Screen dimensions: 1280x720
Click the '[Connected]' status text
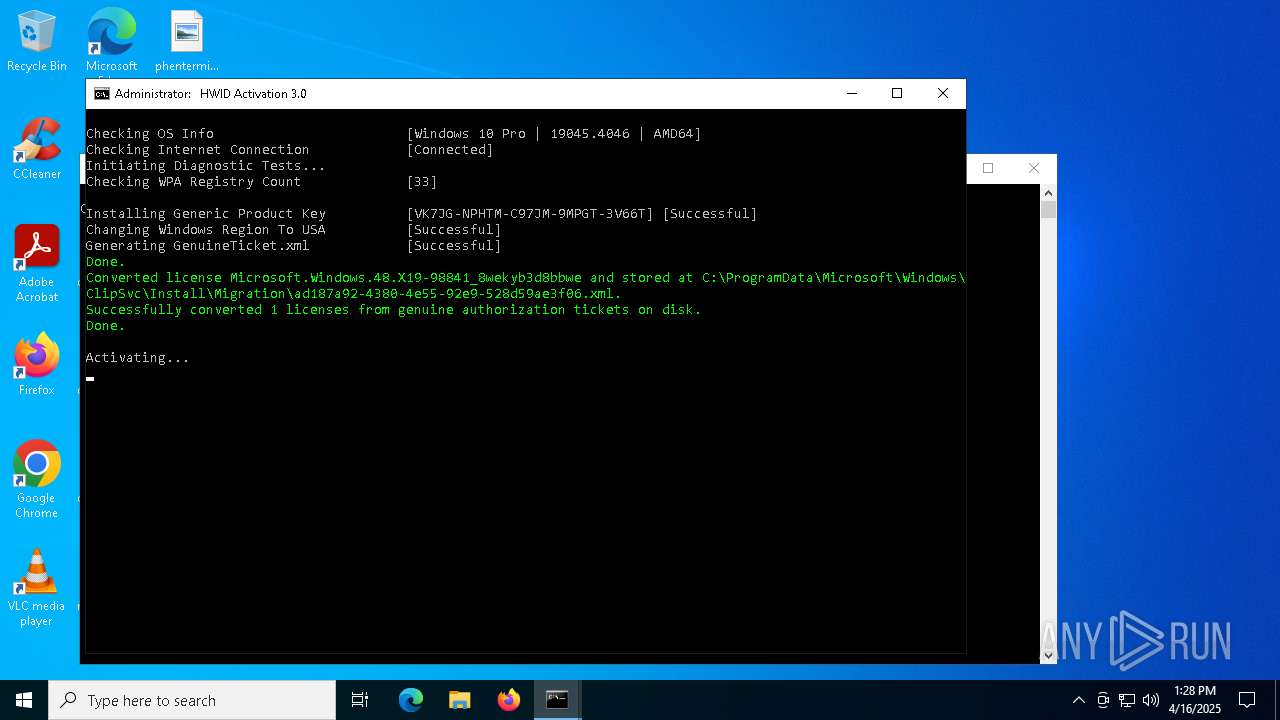[x=450, y=150]
